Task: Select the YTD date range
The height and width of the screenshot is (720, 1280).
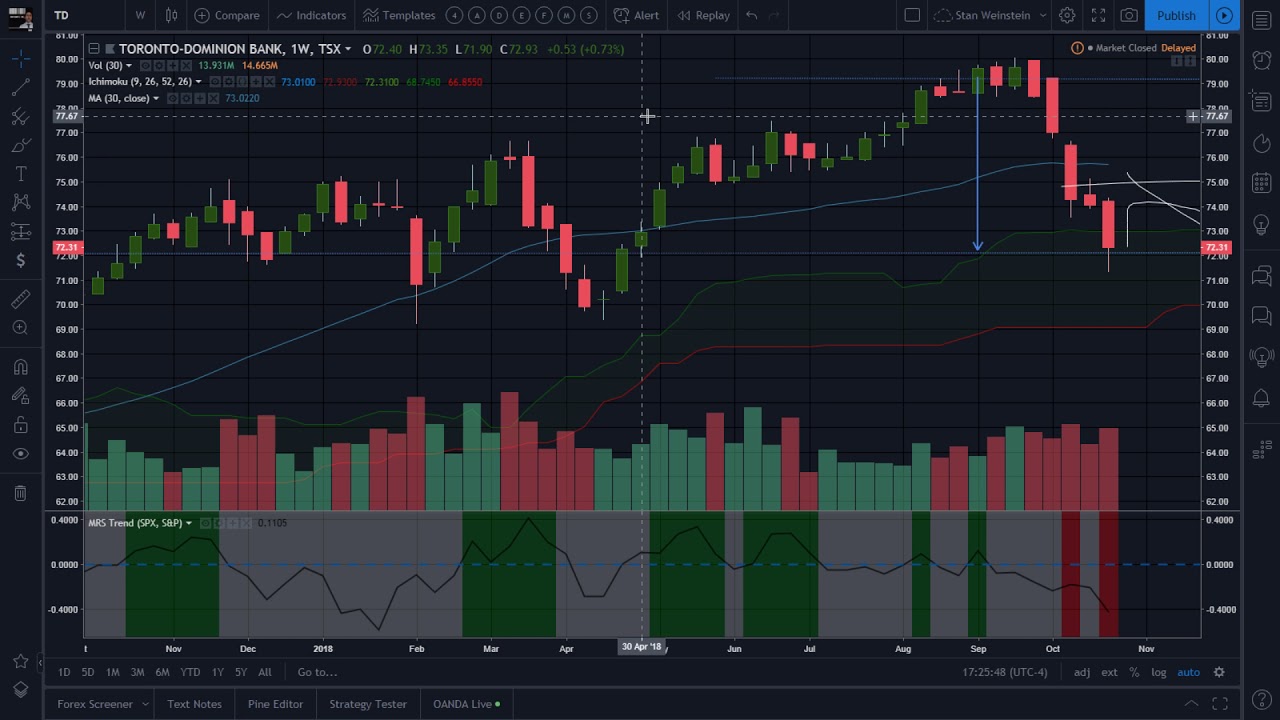Action: (x=190, y=672)
